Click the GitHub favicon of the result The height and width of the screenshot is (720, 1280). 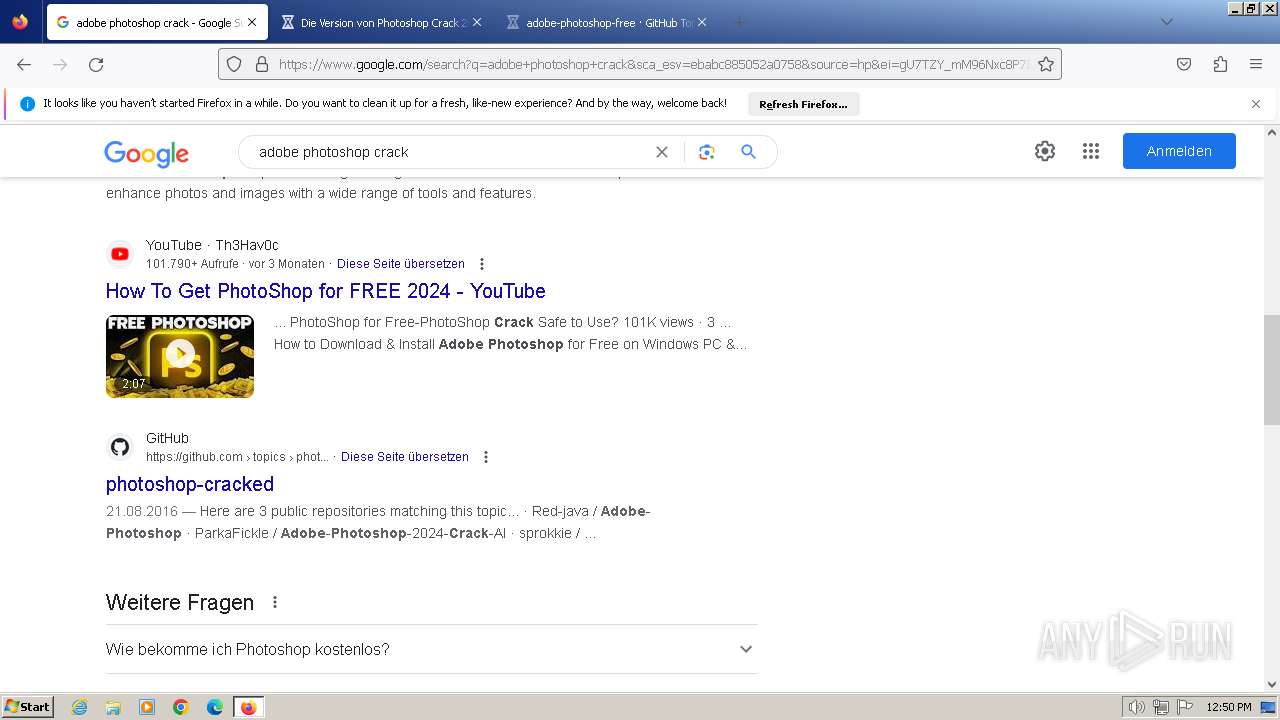click(120, 447)
